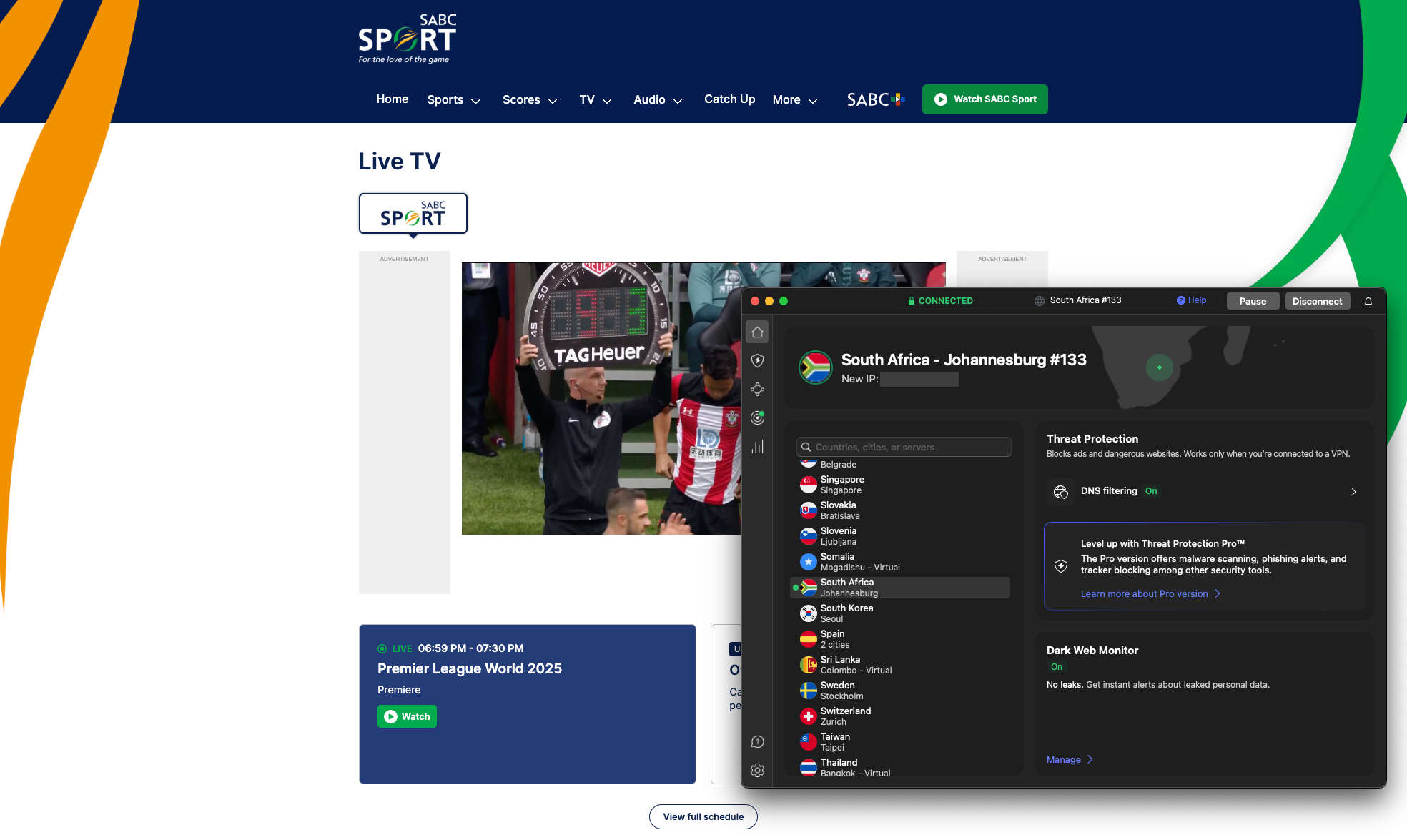Expand the Audio dropdown menu
Viewport: 1407px width, 840px height.
(658, 100)
